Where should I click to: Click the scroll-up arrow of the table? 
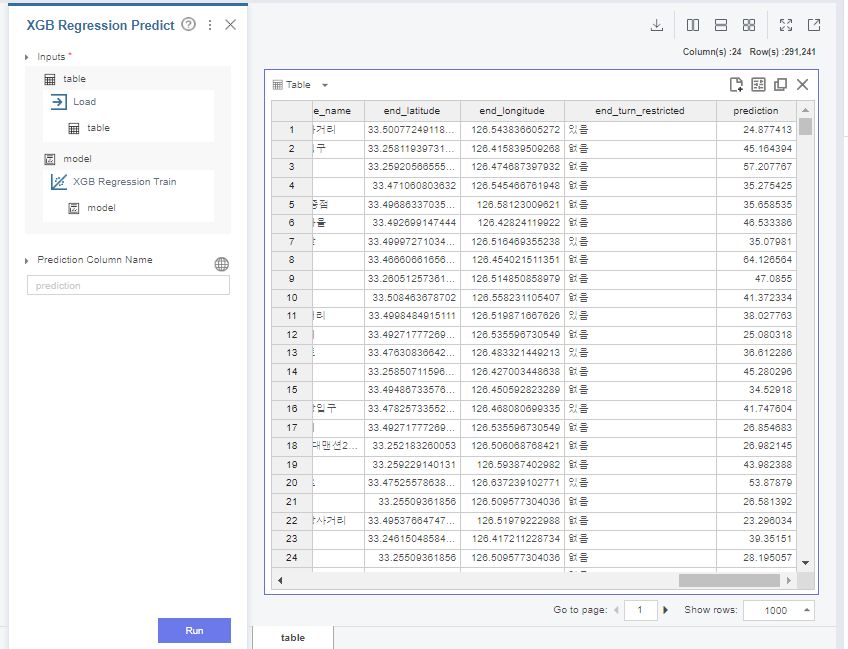[805, 110]
